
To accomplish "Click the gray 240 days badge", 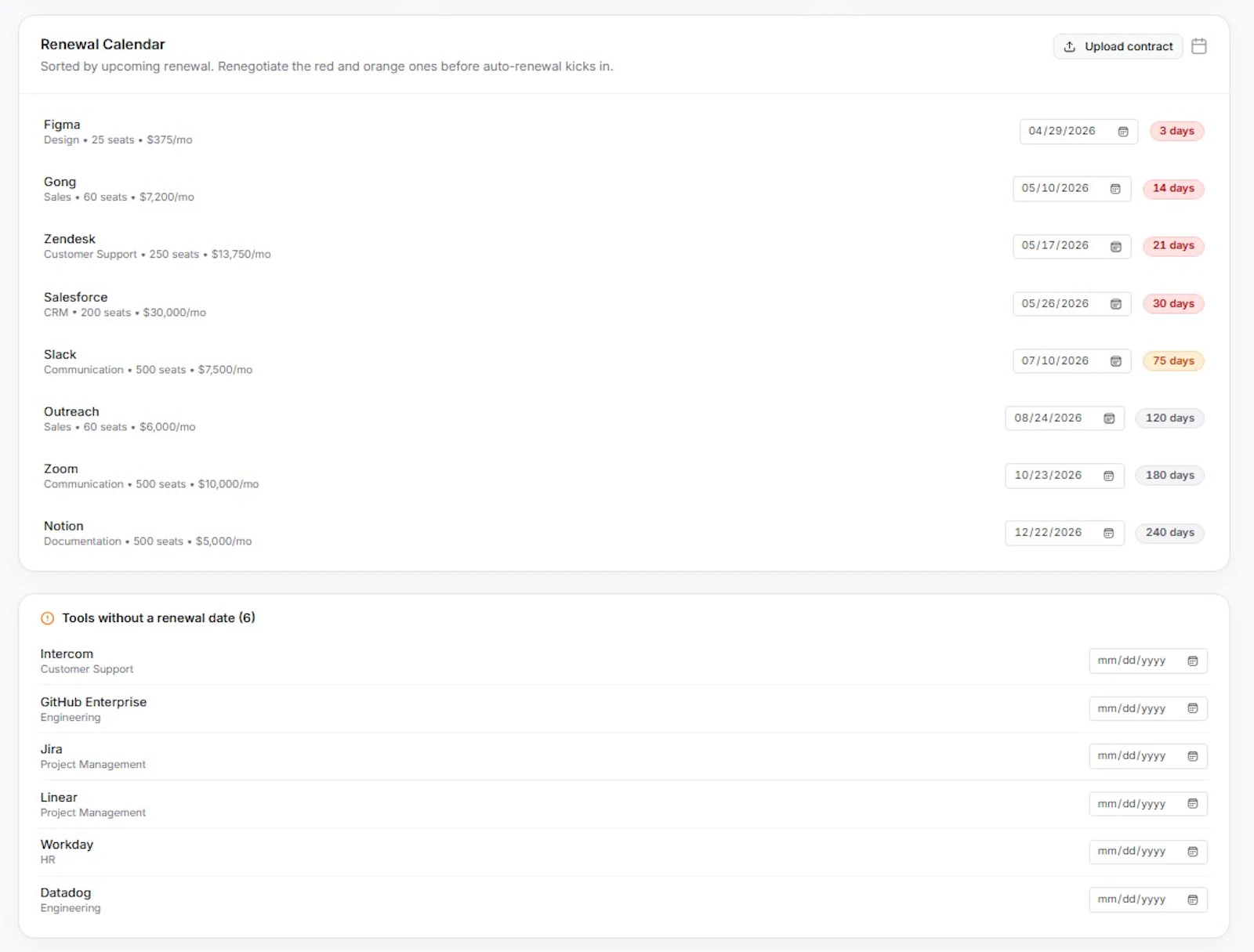I will 1170,533.
